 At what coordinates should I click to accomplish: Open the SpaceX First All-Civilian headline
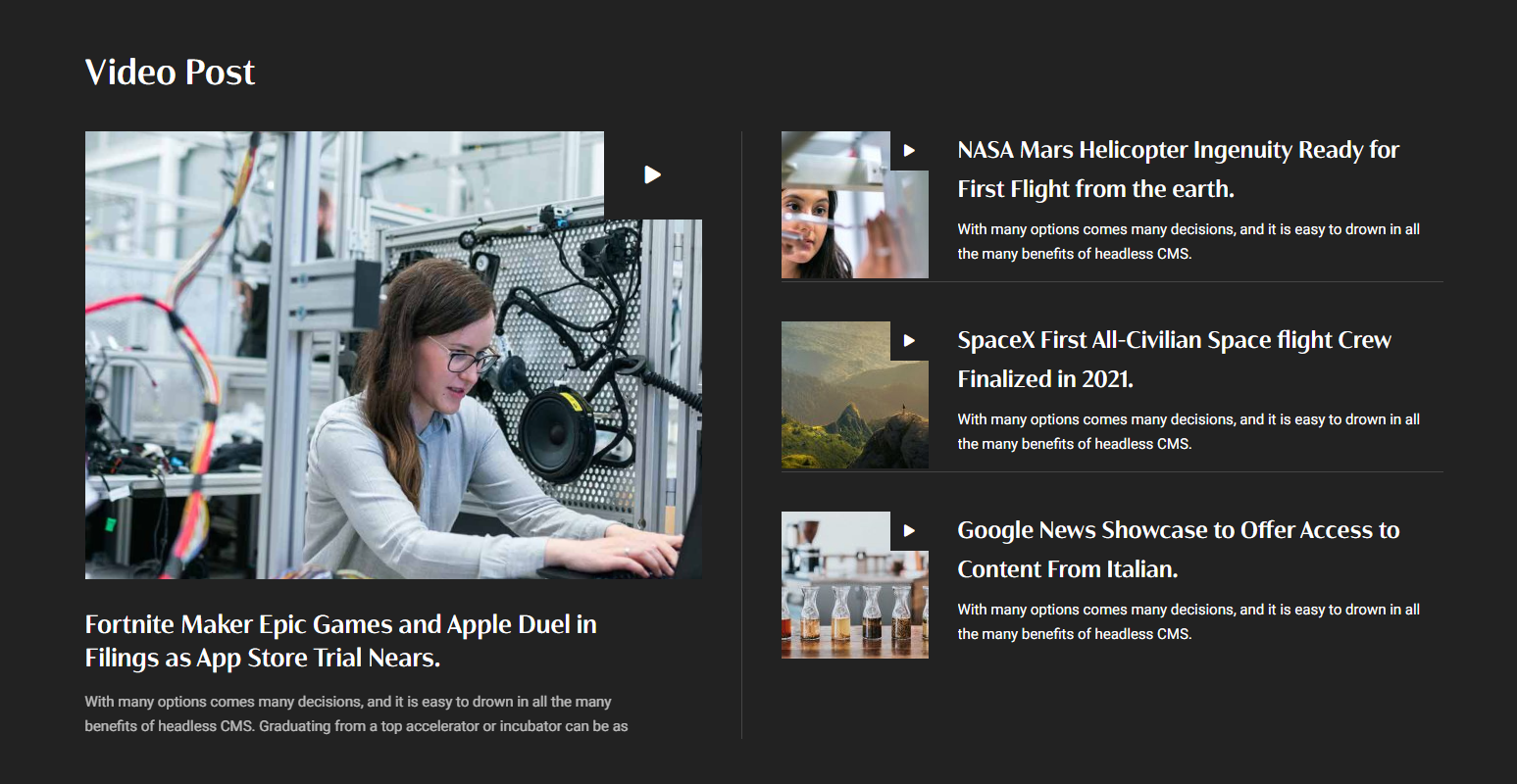[x=1174, y=360]
